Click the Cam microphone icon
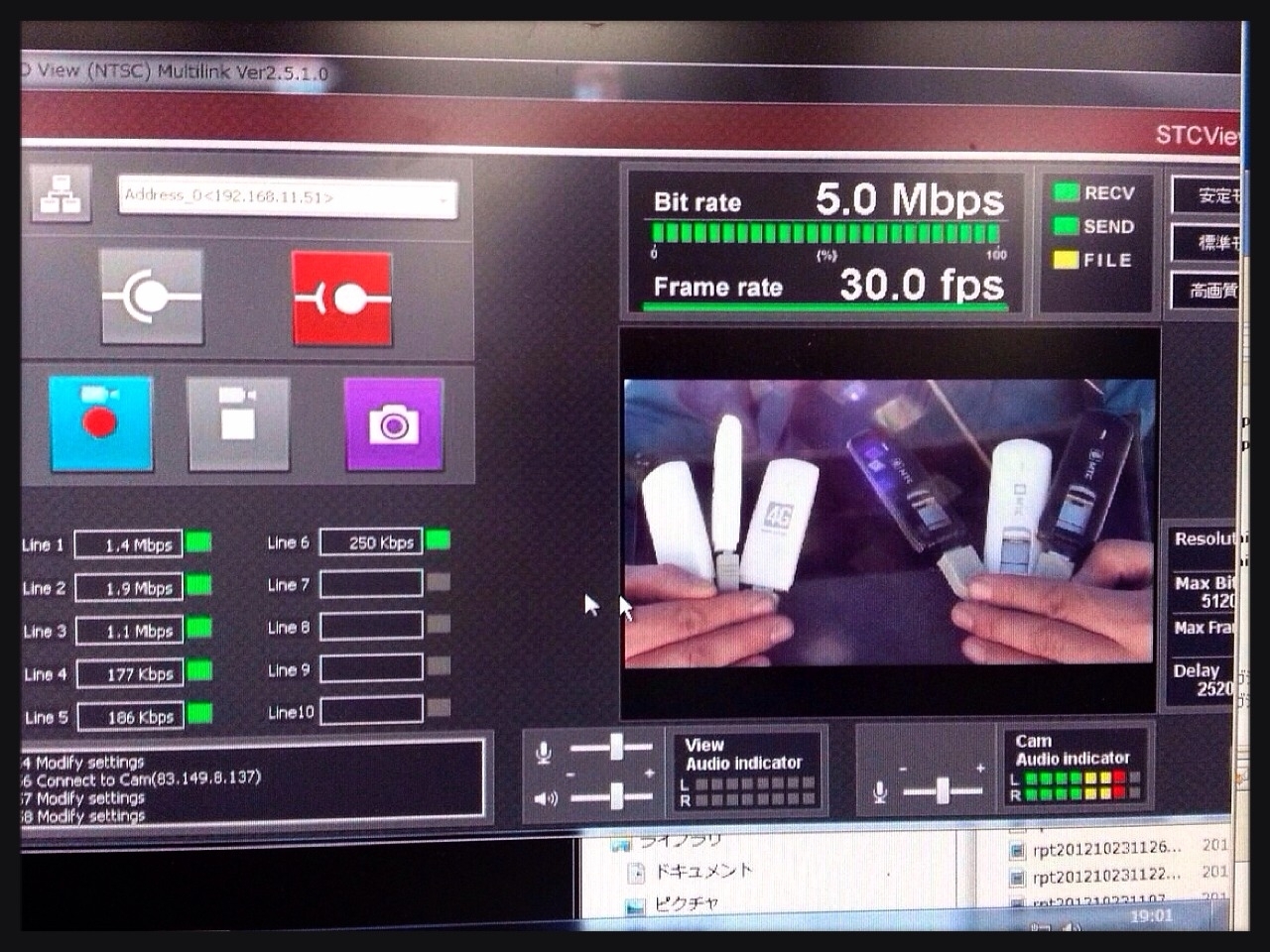This screenshot has width=1270, height=952. pyautogui.click(x=879, y=792)
